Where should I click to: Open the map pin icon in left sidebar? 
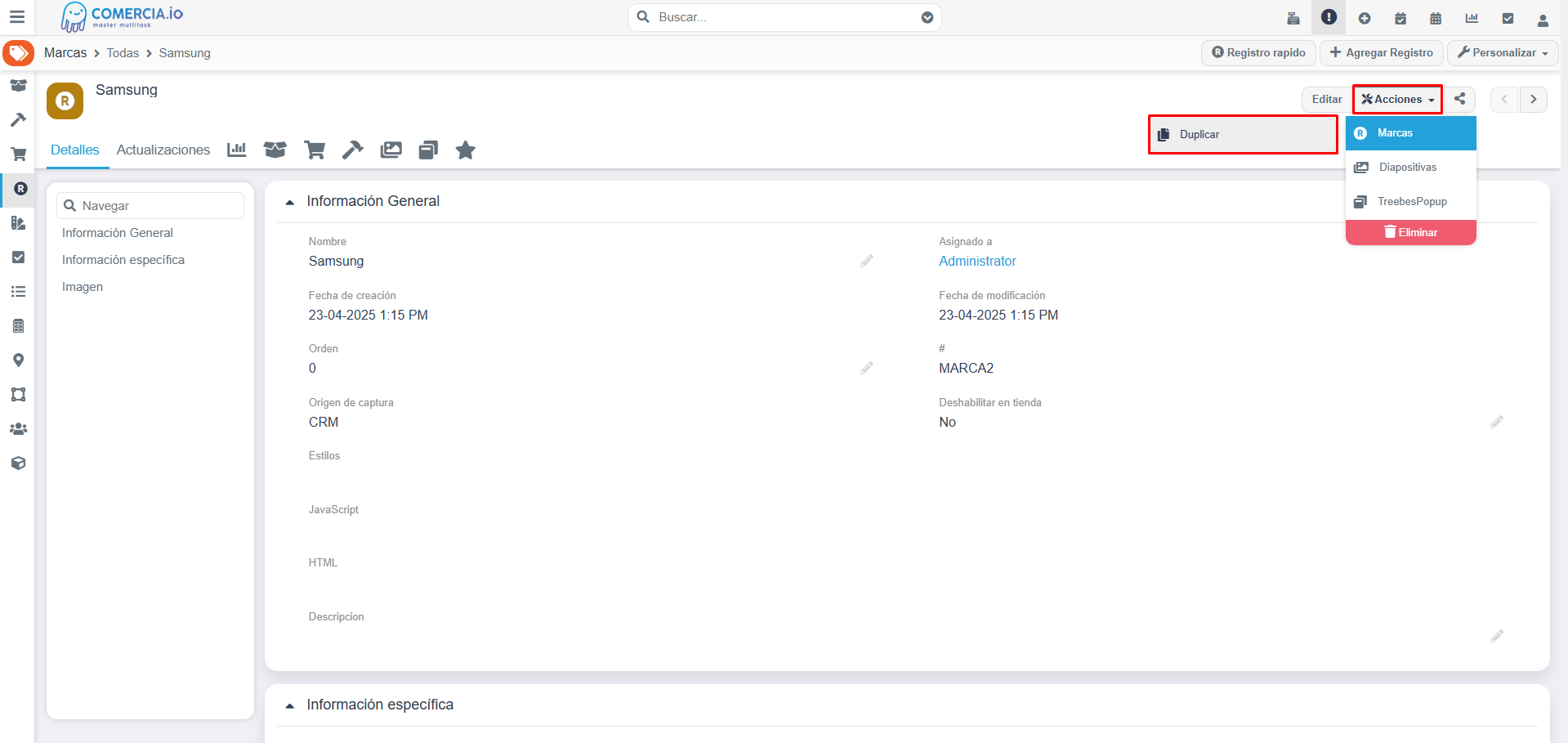tap(18, 360)
